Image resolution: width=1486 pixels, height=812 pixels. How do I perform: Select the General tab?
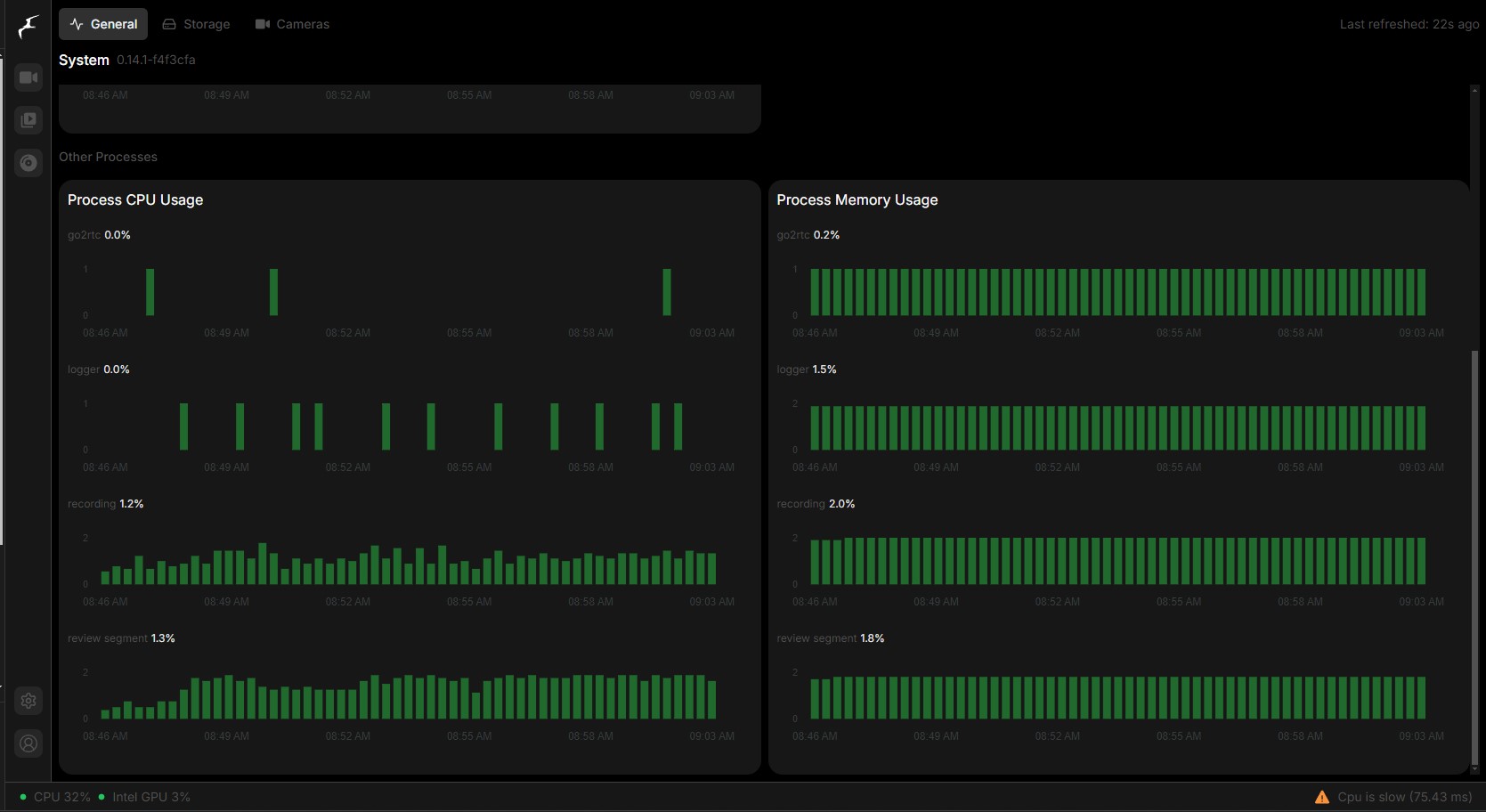[x=103, y=24]
